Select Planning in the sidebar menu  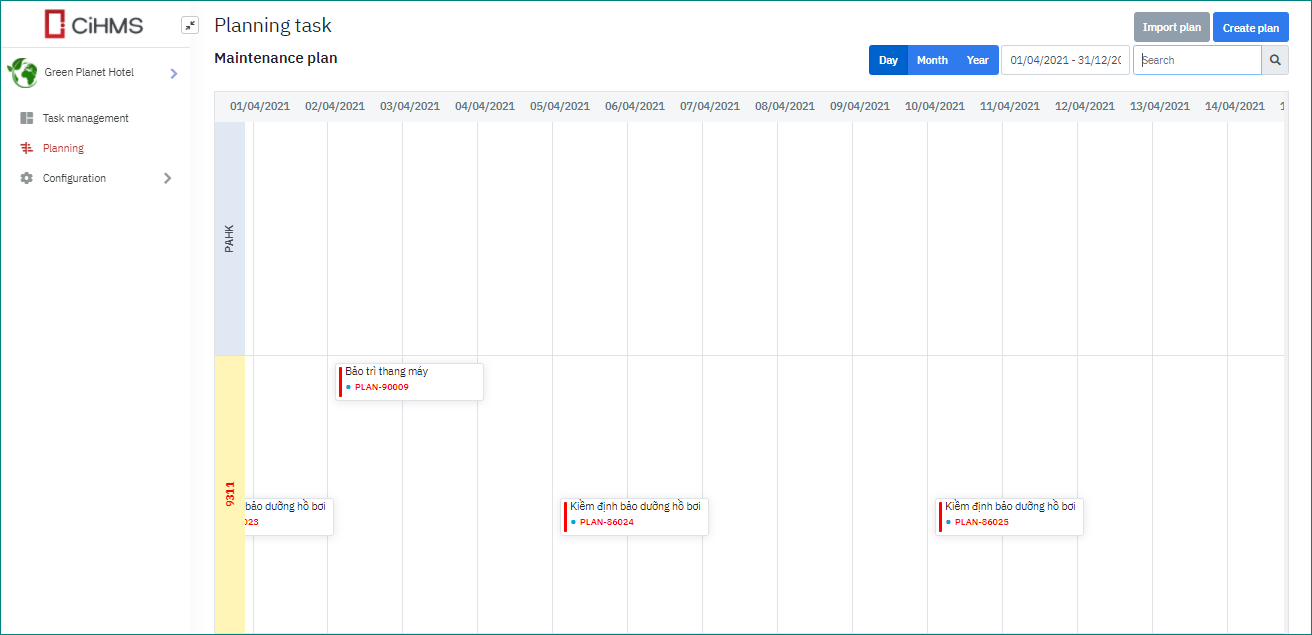pos(63,148)
